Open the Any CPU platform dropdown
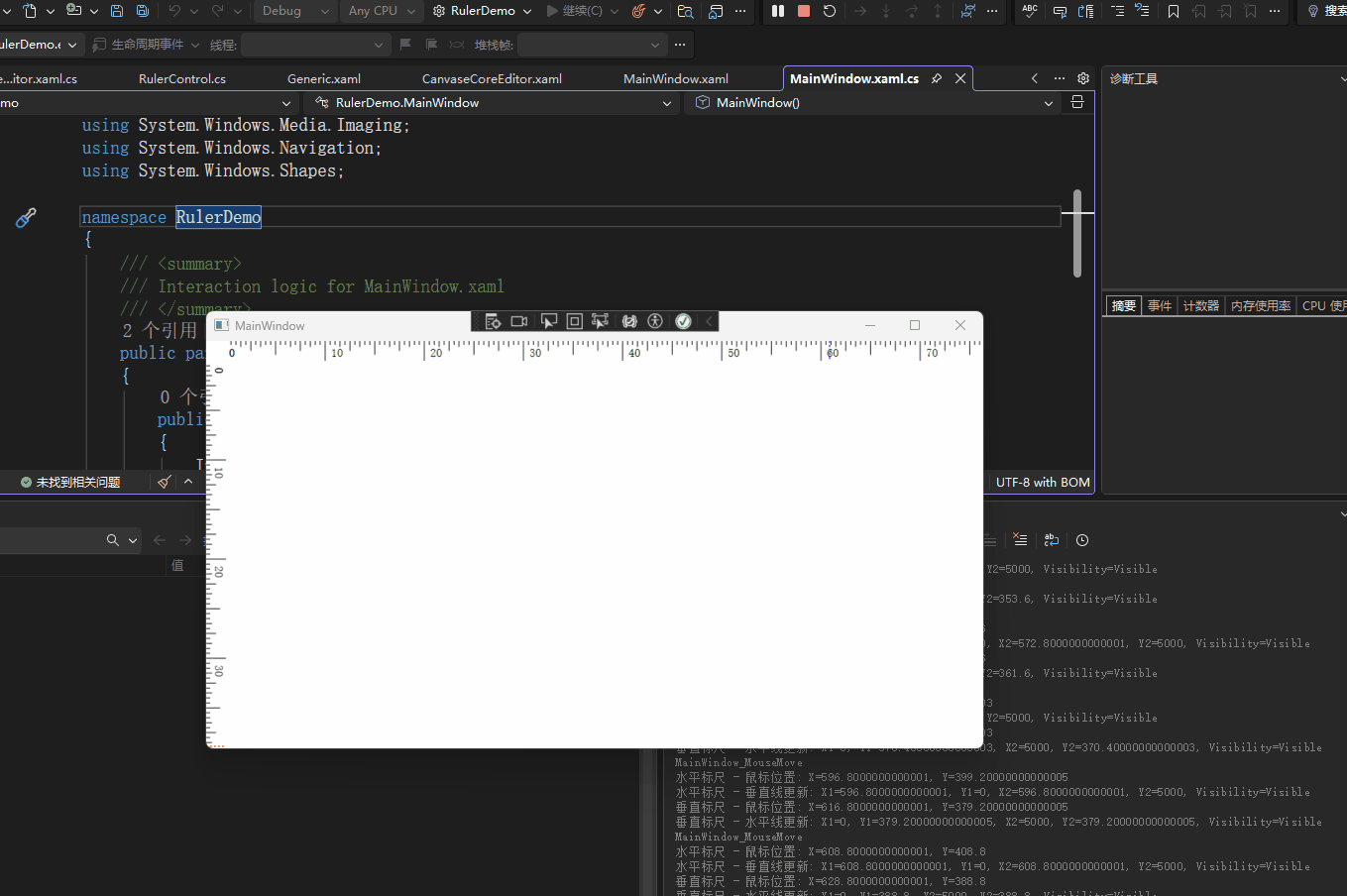The height and width of the screenshot is (896, 1347). coord(382,11)
